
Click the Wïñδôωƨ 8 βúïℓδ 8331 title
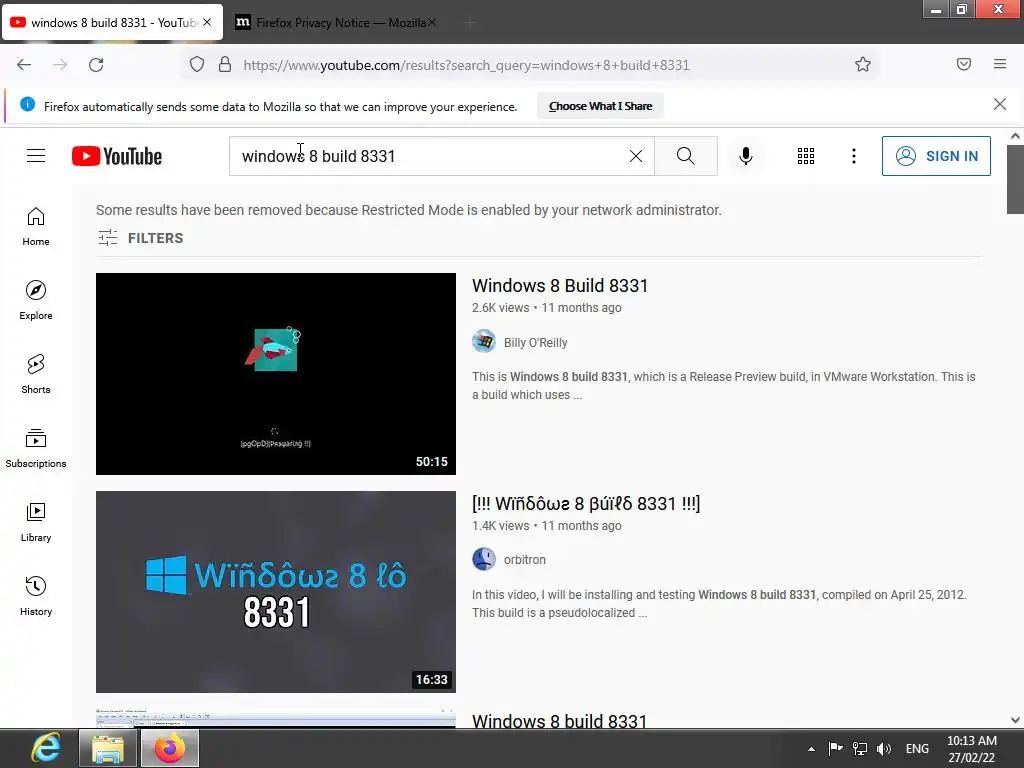[x=586, y=504]
